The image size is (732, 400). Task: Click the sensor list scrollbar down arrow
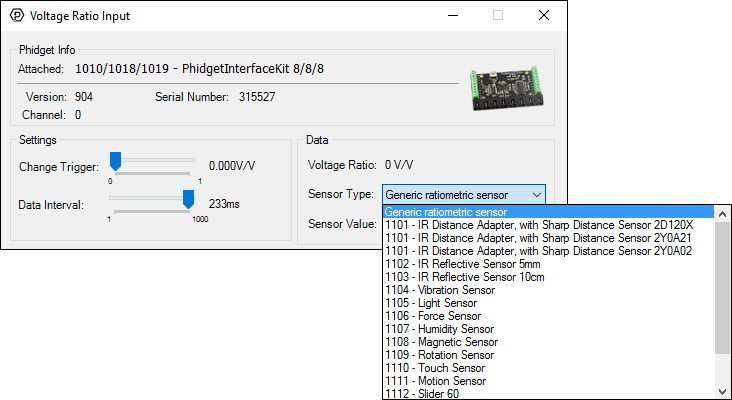[722, 392]
